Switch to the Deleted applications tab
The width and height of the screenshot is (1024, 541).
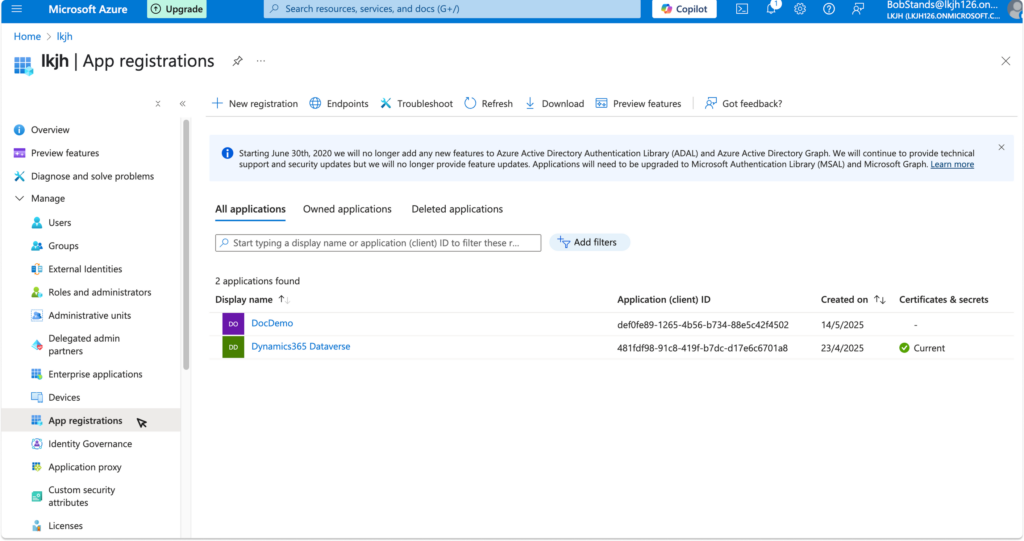coord(457,209)
